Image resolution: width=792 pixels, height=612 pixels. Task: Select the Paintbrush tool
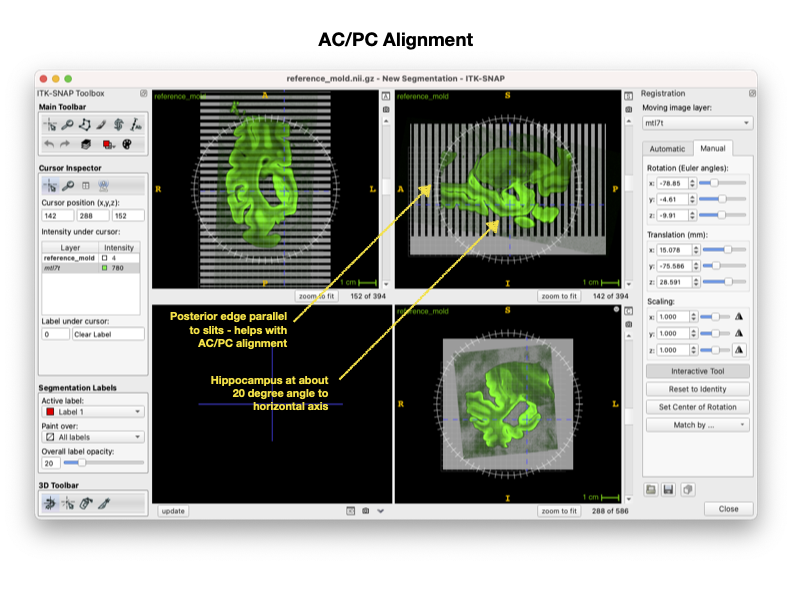102,124
